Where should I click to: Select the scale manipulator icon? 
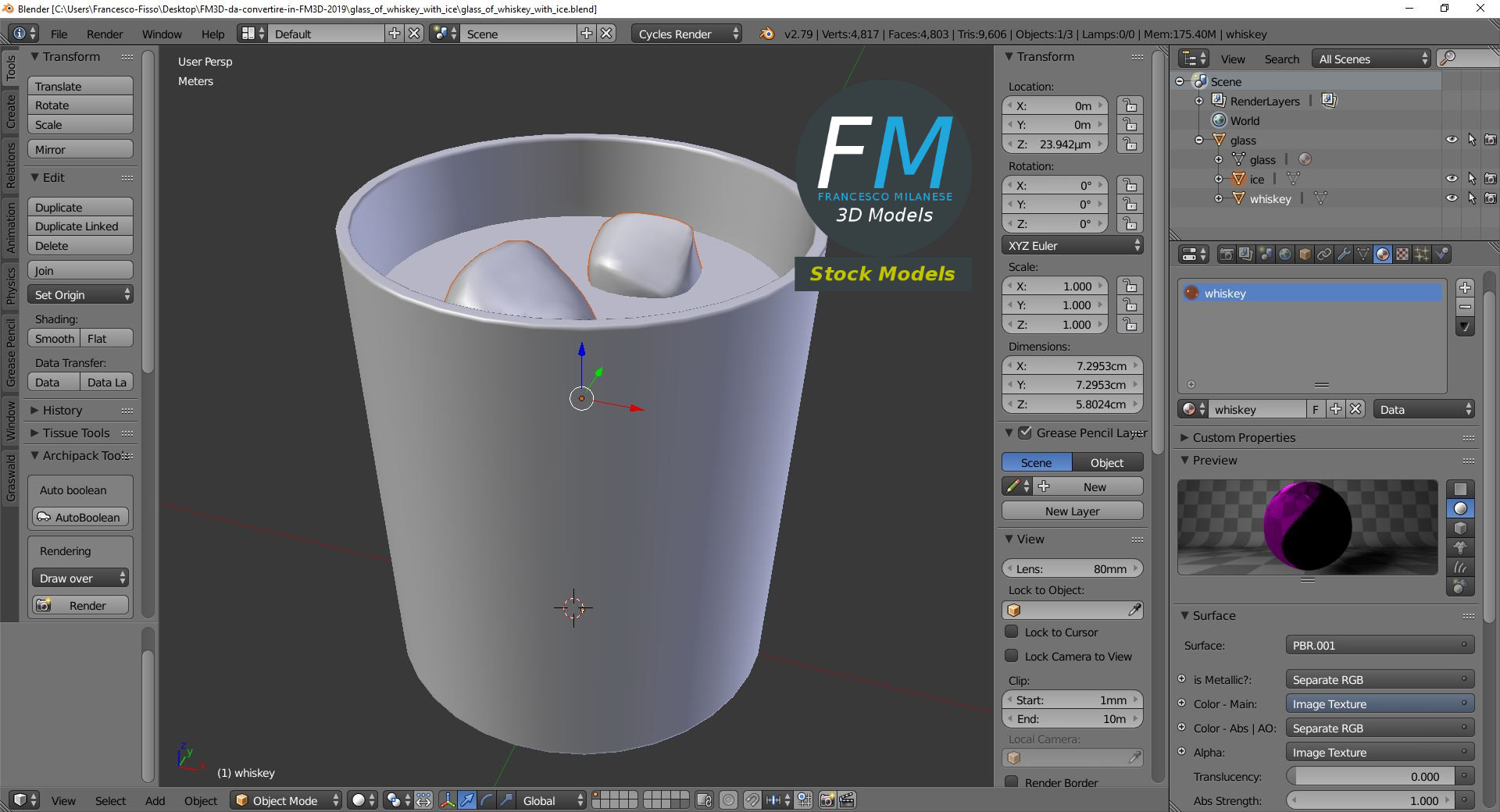click(506, 800)
